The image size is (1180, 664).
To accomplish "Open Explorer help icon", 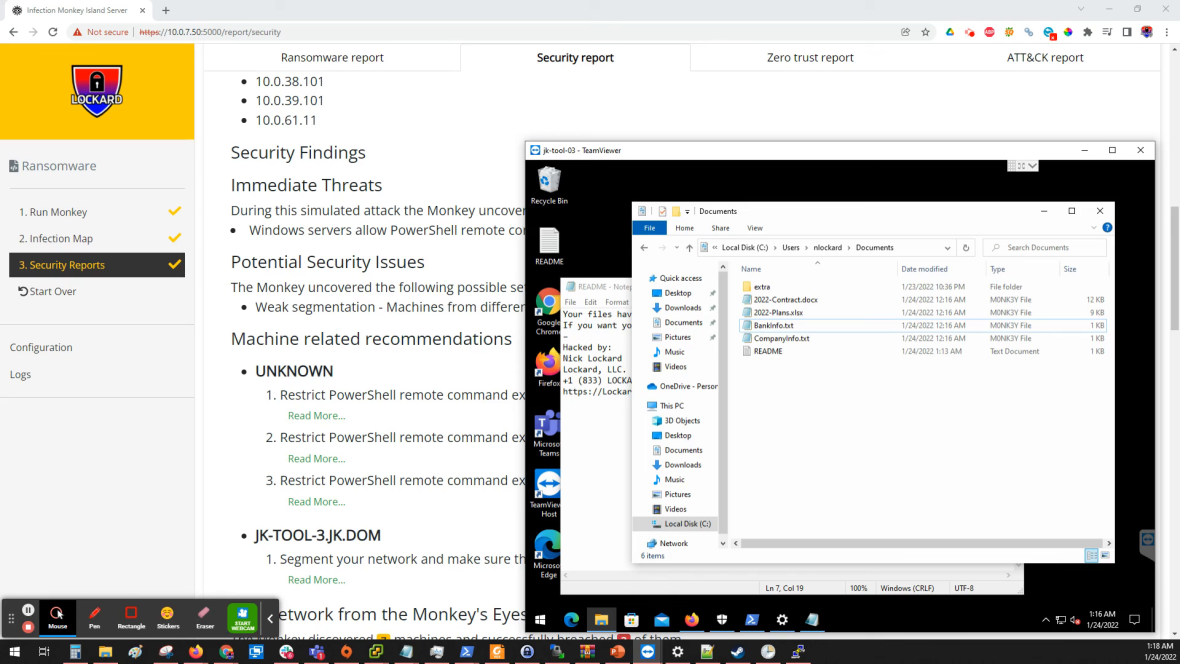I will [x=1107, y=228].
